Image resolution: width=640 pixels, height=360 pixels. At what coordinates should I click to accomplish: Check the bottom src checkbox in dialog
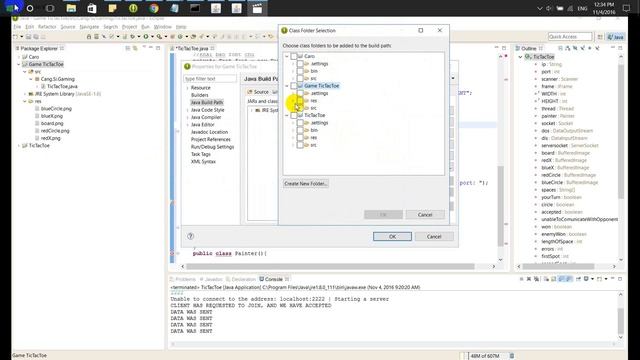[300, 145]
